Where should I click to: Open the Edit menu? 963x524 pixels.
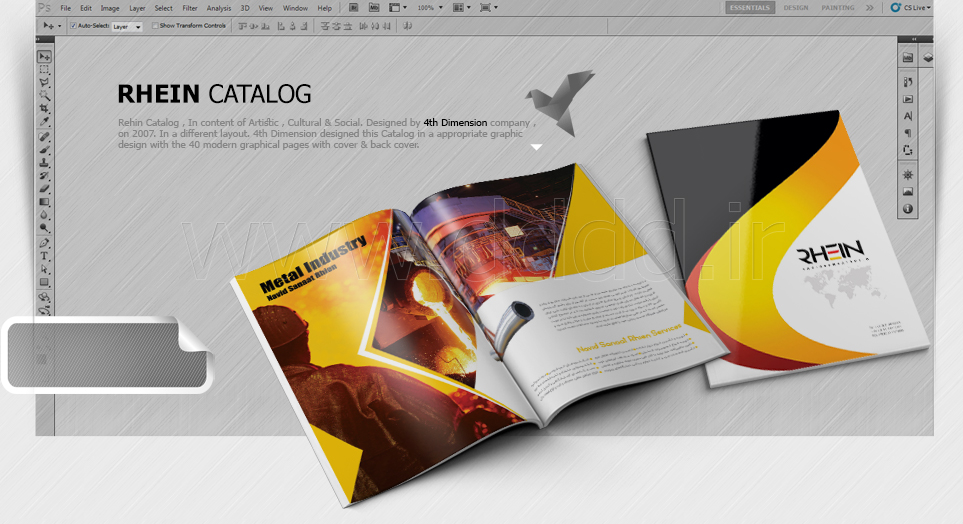point(86,8)
